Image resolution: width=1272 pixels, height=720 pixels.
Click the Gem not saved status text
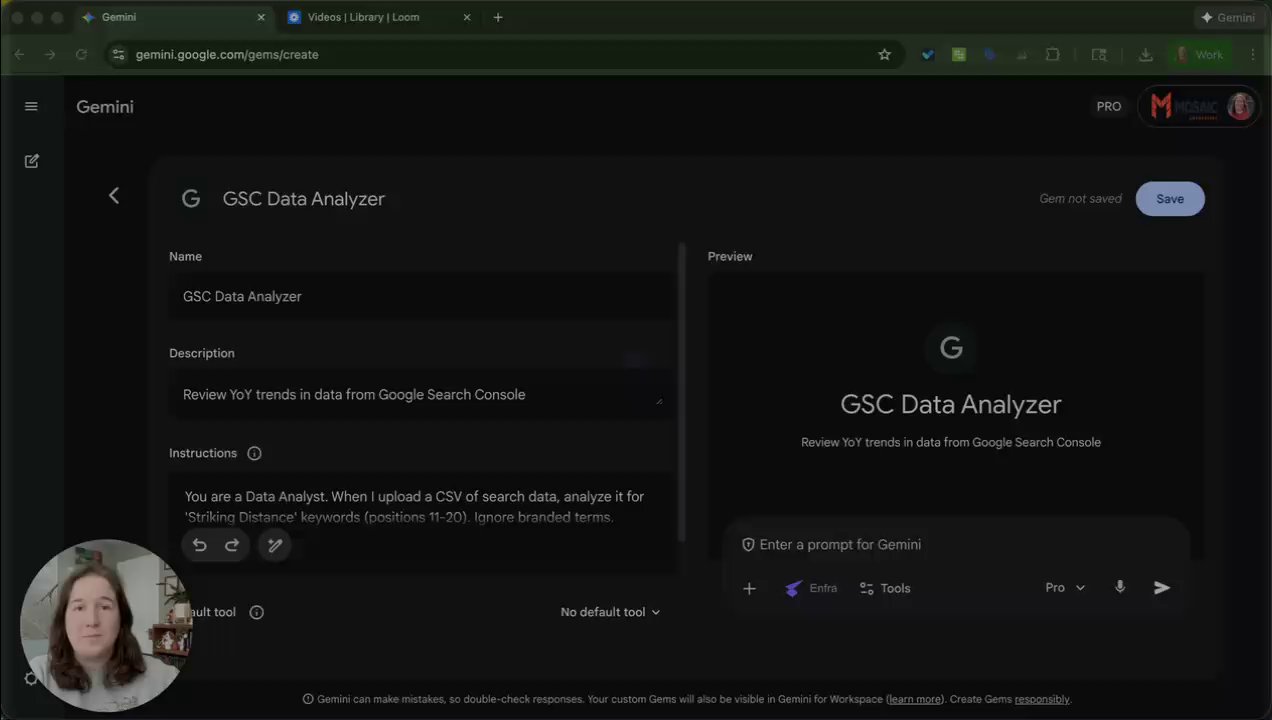click(x=1080, y=198)
